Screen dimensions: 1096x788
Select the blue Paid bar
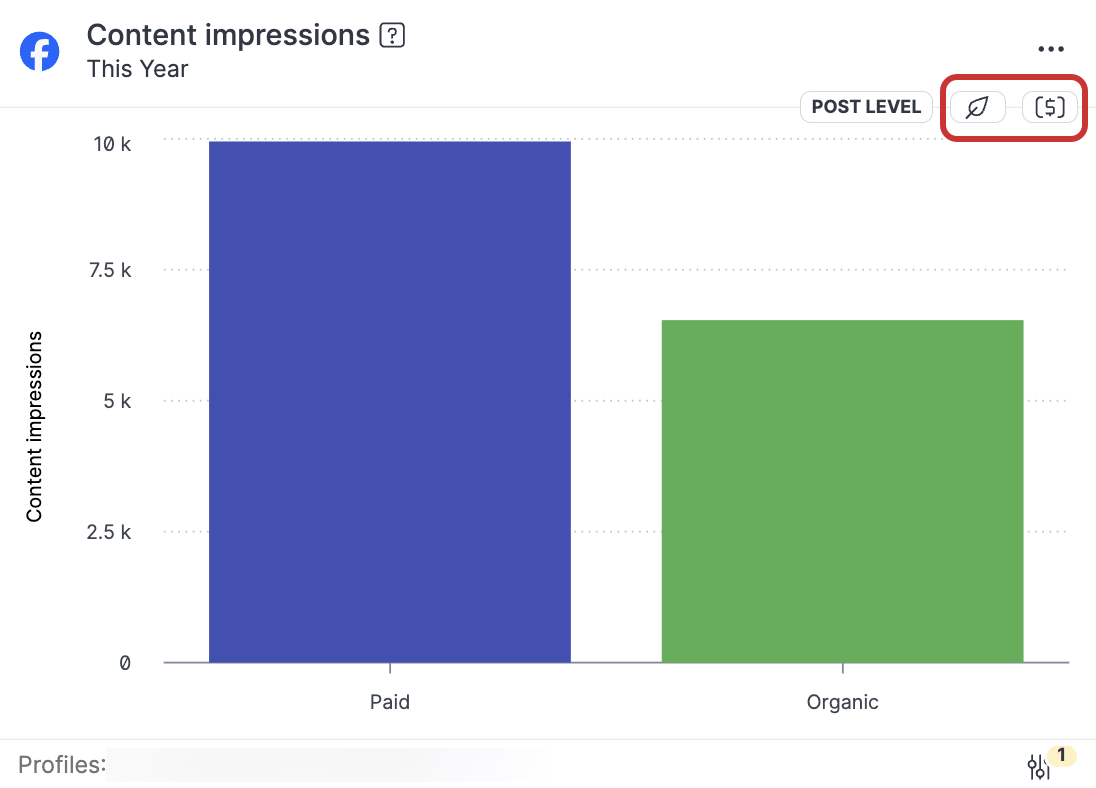pos(389,400)
